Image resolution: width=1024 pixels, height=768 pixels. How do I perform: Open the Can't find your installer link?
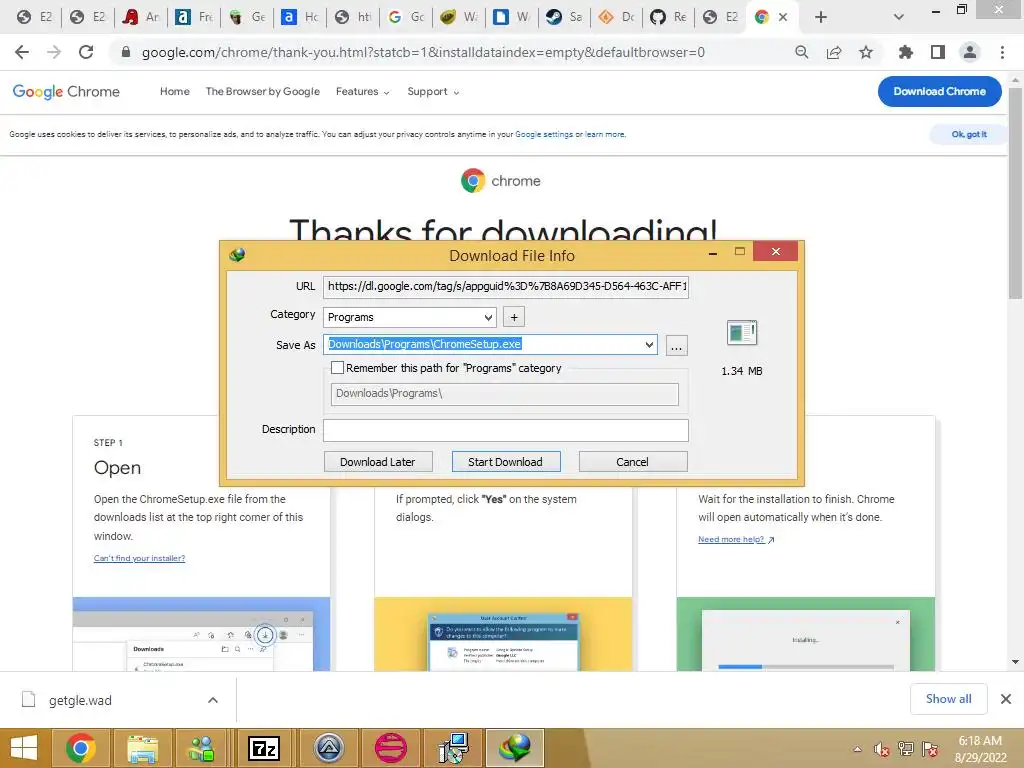(139, 558)
